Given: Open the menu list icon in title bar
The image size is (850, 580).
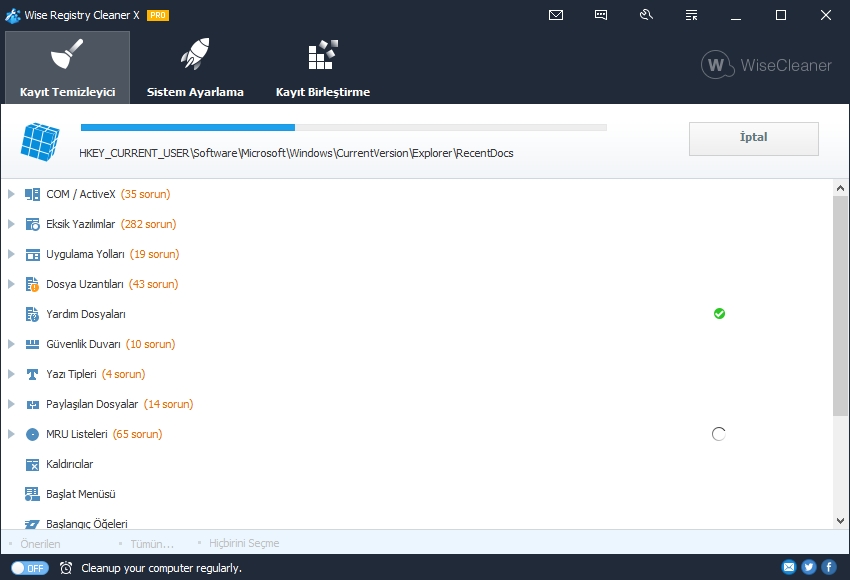Looking at the screenshot, I should (691, 15).
